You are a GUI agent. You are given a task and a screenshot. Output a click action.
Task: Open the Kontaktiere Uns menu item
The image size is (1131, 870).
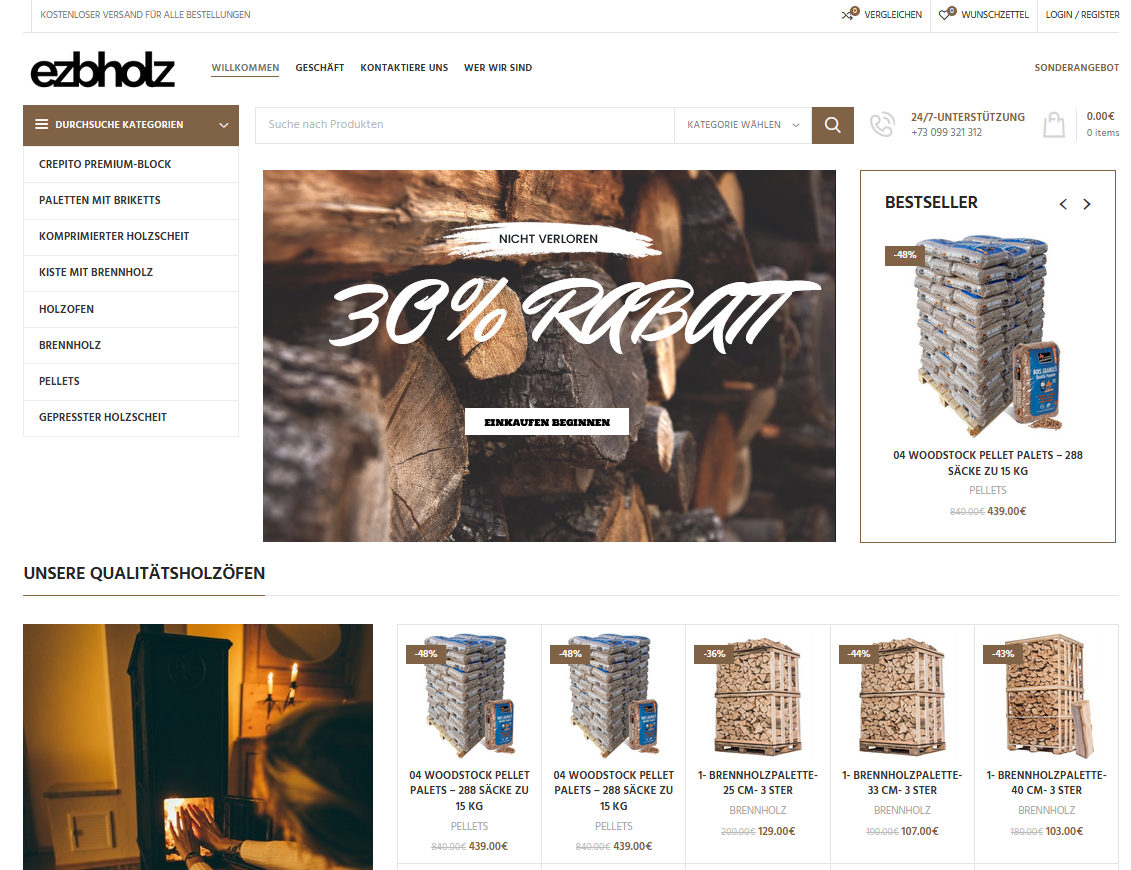(x=404, y=68)
